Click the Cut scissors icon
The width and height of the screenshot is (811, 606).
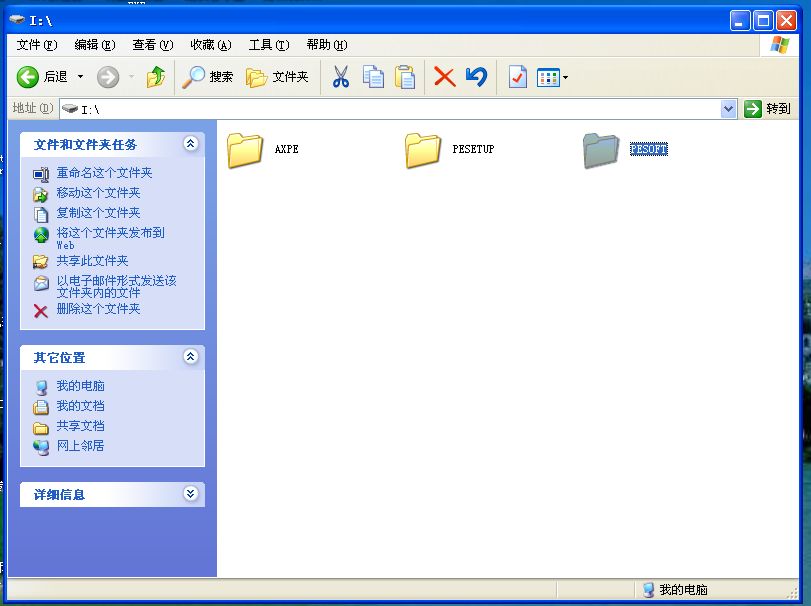[x=340, y=77]
